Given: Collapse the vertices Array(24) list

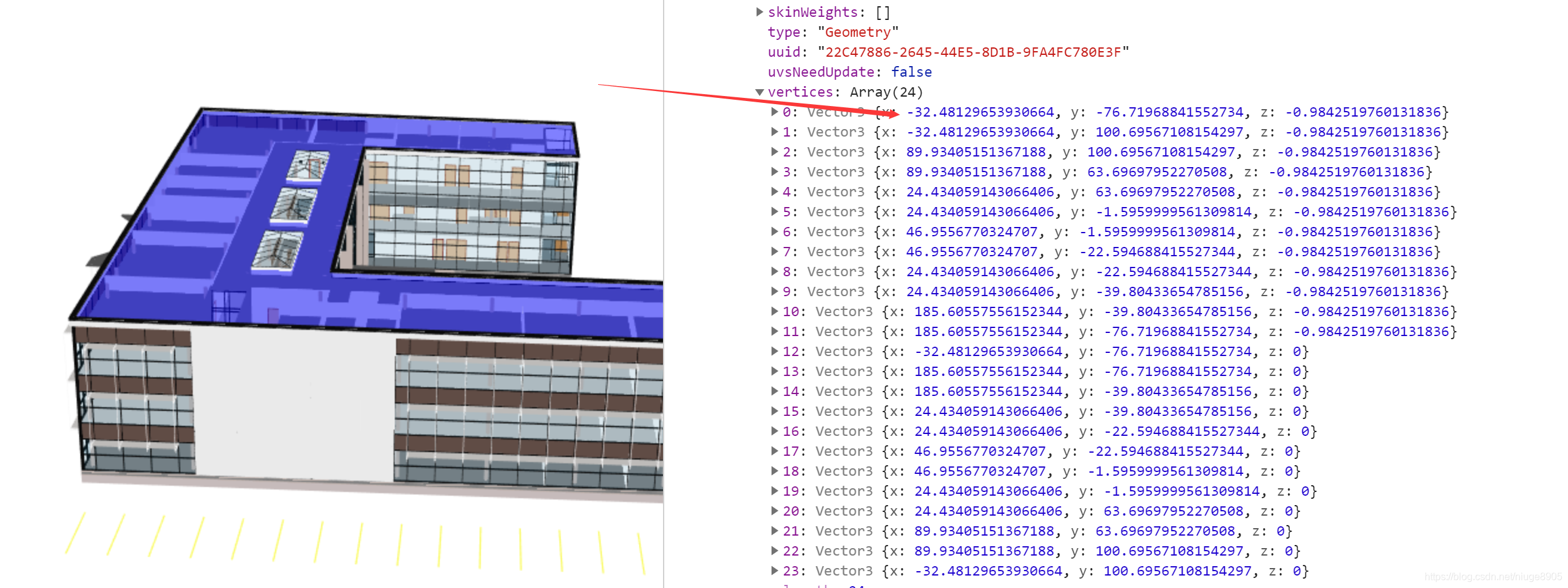Looking at the screenshot, I should (x=760, y=92).
